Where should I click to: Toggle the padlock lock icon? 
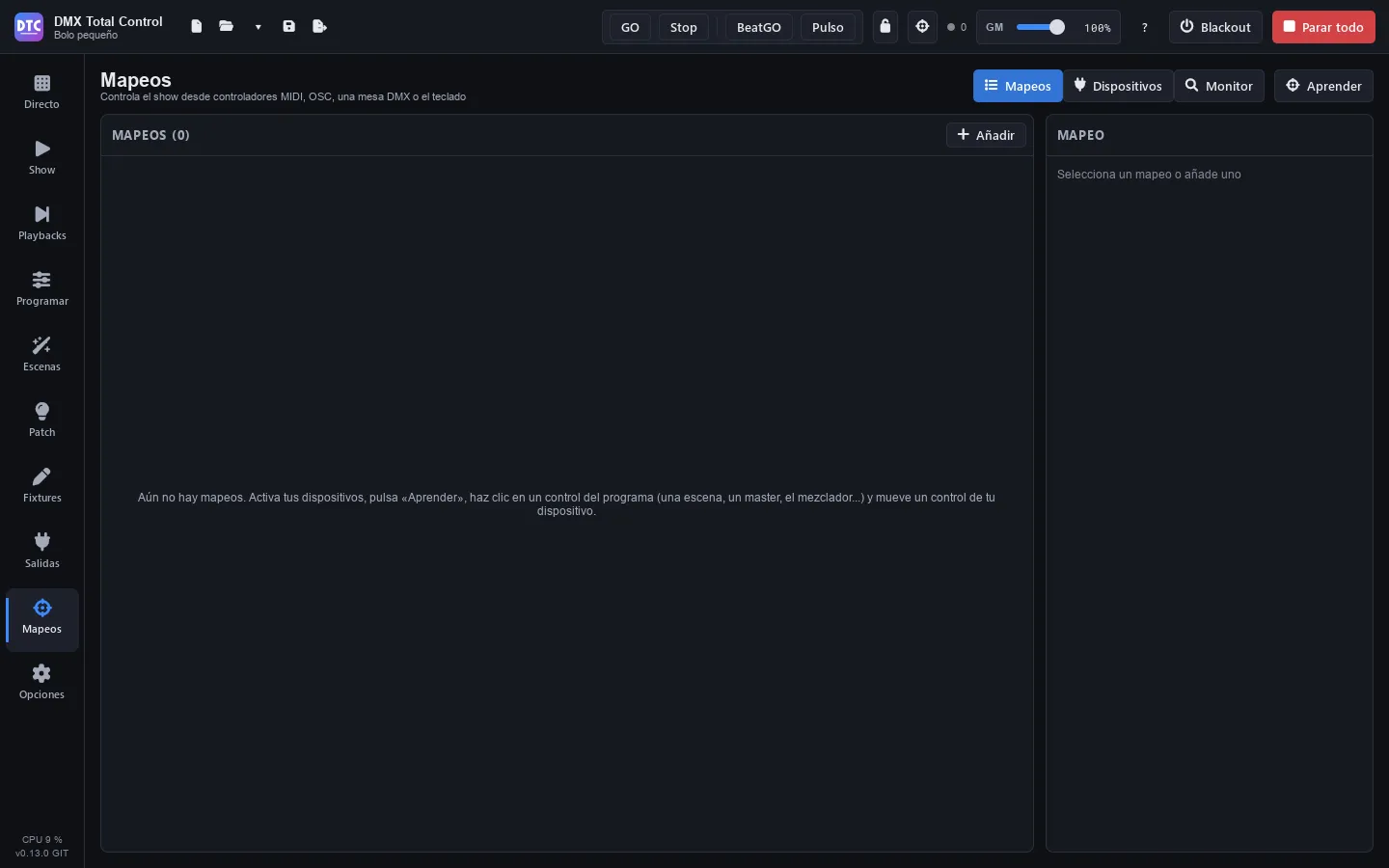pyautogui.click(x=885, y=27)
